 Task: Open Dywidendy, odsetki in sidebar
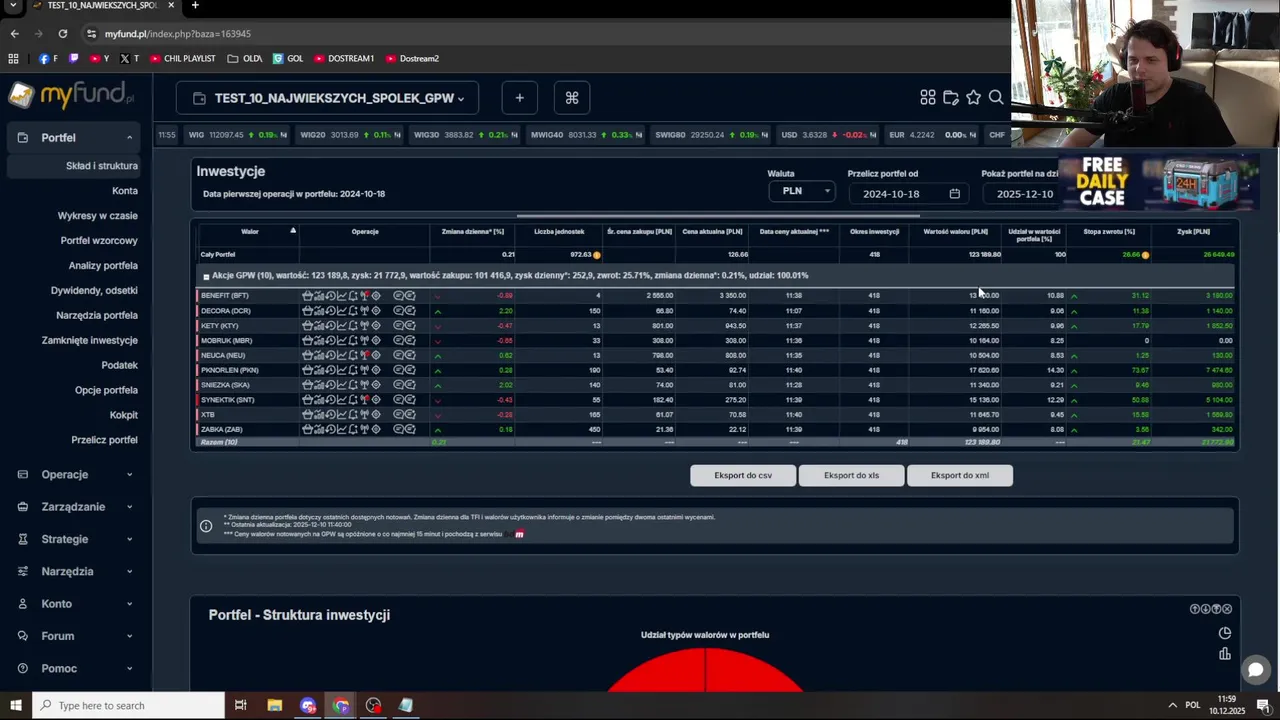(x=94, y=291)
